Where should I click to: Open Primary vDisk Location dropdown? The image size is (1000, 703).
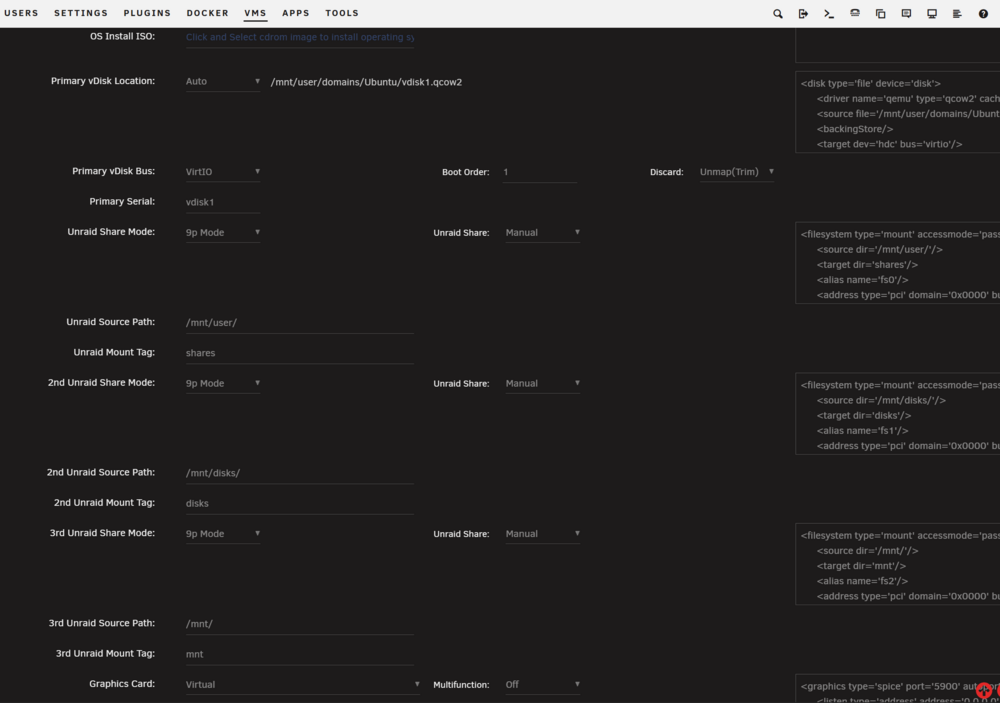pyautogui.click(x=223, y=82)
